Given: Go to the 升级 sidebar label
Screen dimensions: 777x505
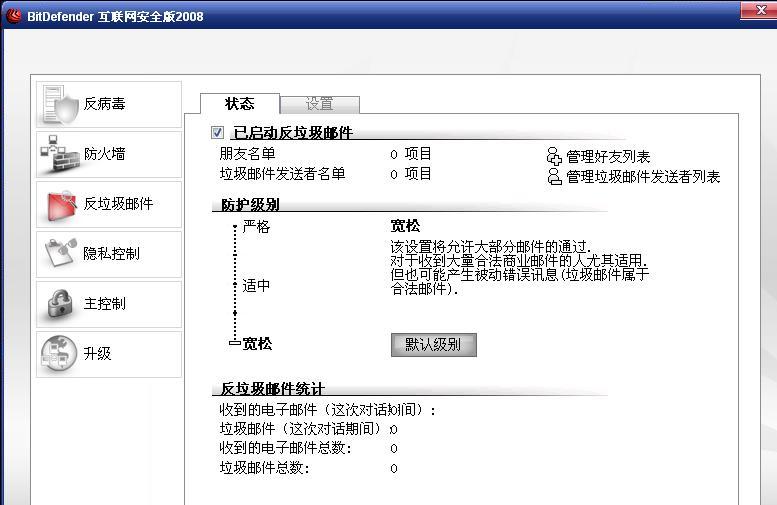Looking at the screenshot, I should click(98, 353).
